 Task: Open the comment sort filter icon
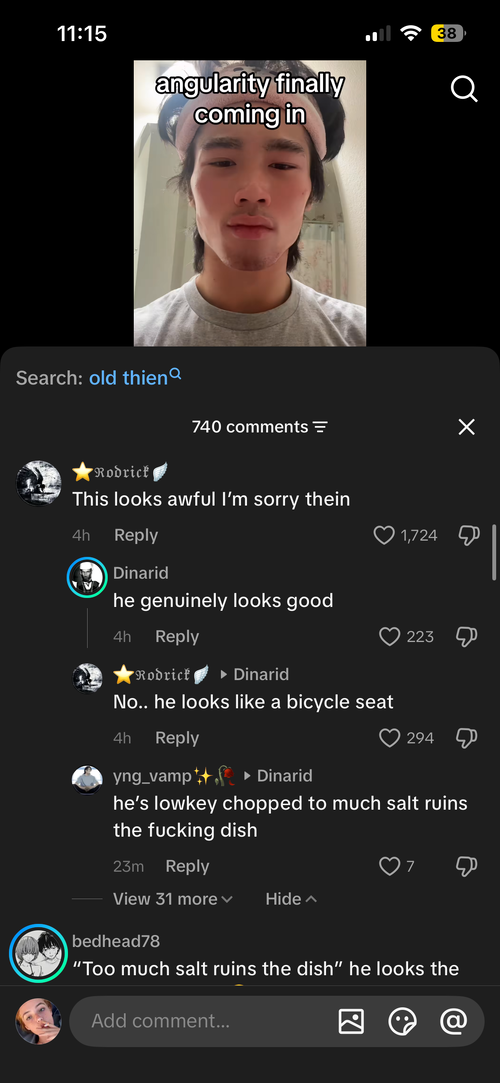(320, 428)
